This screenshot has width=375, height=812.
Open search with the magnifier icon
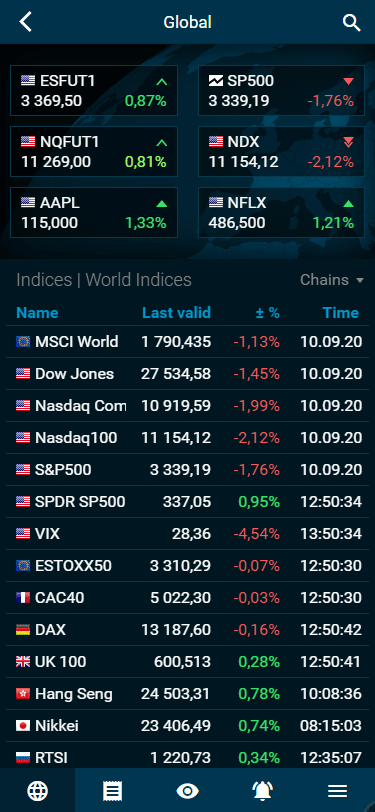click(x=352, y=23)
